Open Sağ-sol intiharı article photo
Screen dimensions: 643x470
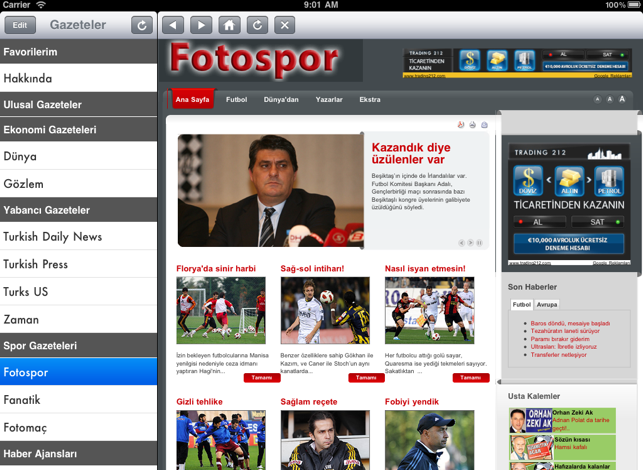click(325, 310)
